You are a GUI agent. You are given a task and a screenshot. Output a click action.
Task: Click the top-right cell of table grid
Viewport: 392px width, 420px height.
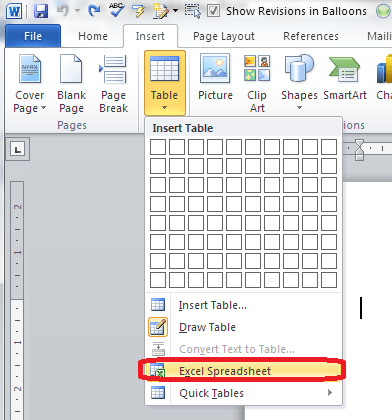(329, 147)
